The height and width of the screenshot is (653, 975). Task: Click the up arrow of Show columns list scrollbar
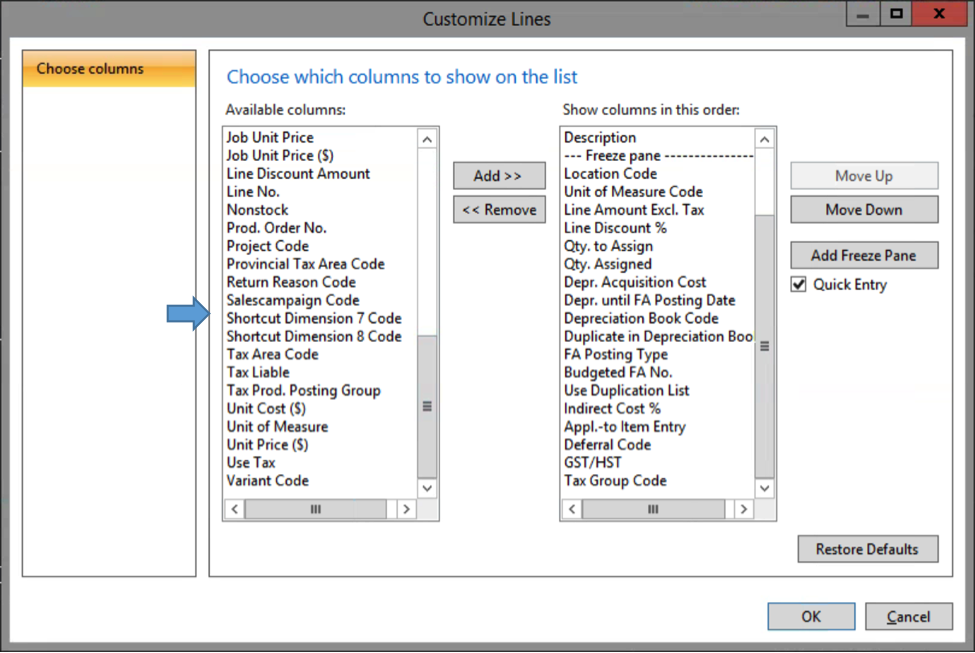[764, 139]
